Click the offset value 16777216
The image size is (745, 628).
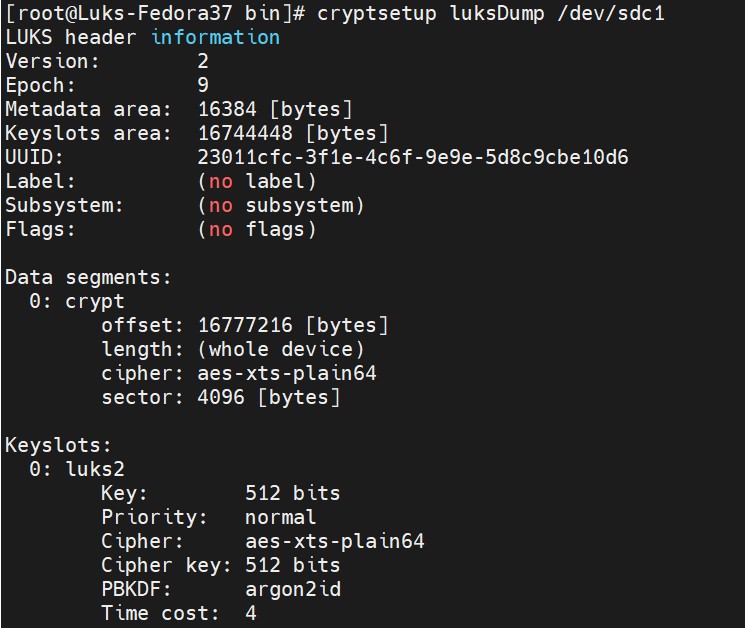(245, 325)
